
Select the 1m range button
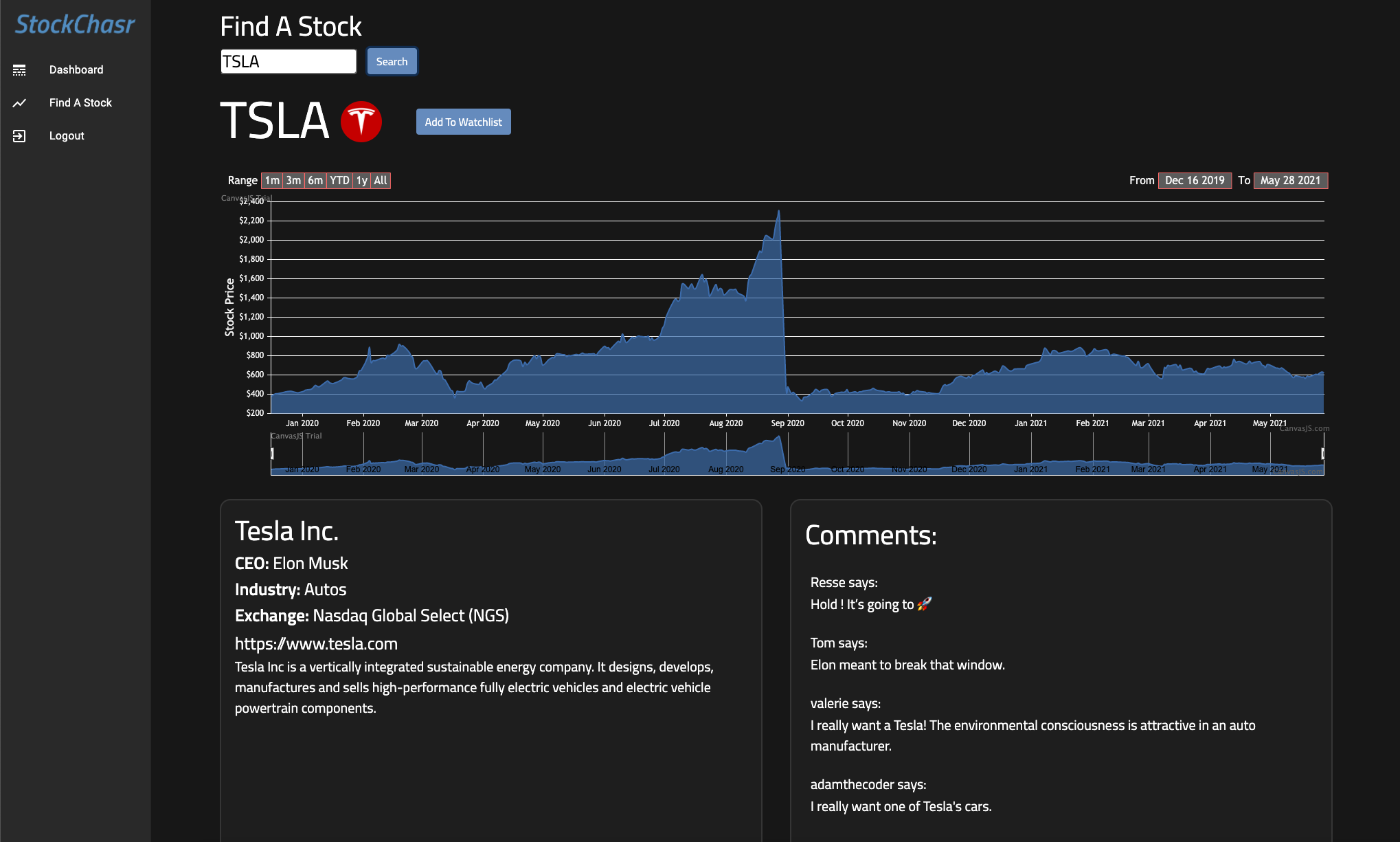[272, 180]
